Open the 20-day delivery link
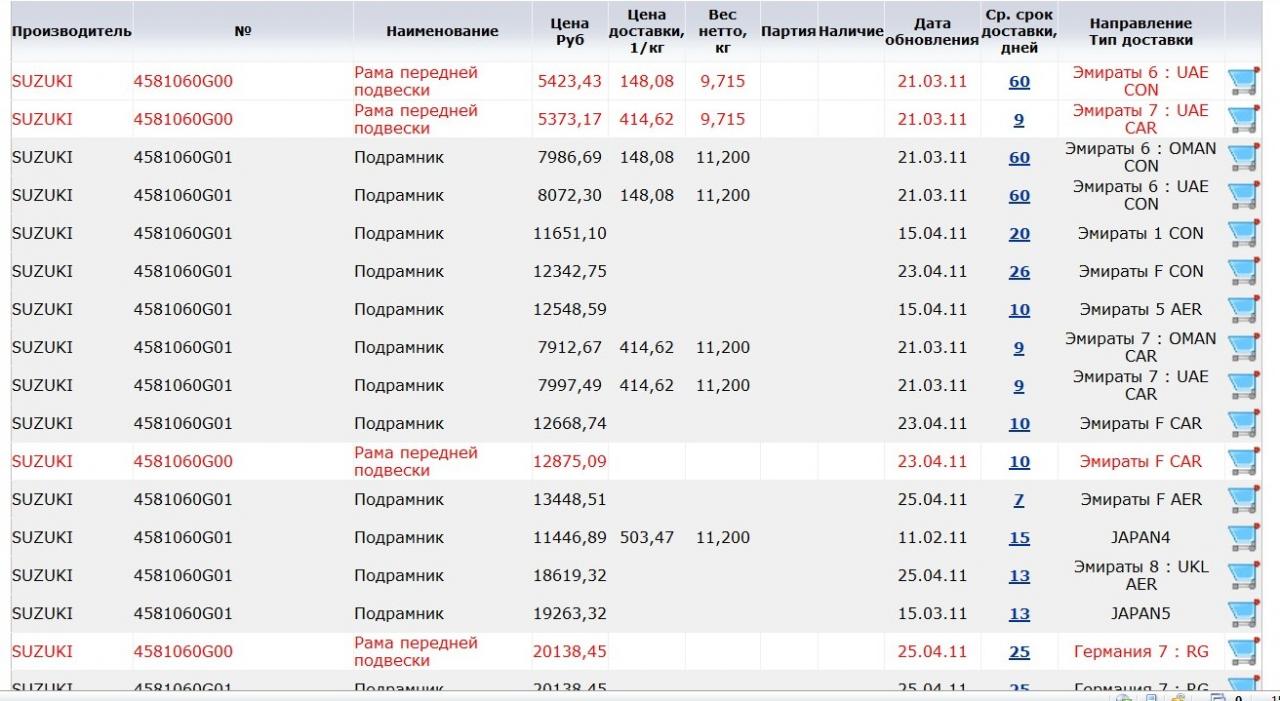Image resolution: width=1280 pixels, height=701 pixels. (1019, 234)
